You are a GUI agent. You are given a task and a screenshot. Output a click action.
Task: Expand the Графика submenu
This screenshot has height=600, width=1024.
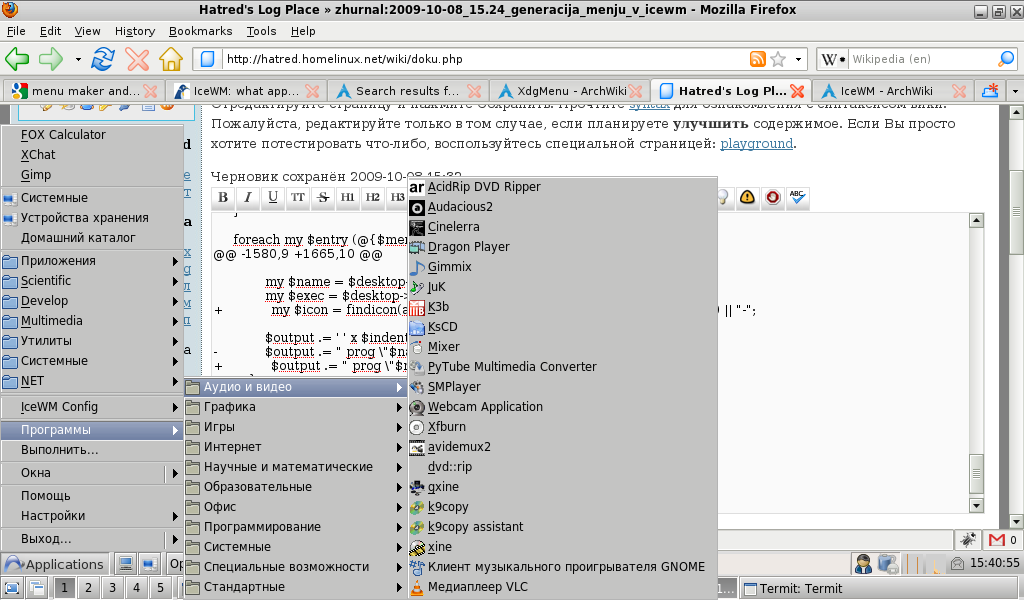pos(295,407)
